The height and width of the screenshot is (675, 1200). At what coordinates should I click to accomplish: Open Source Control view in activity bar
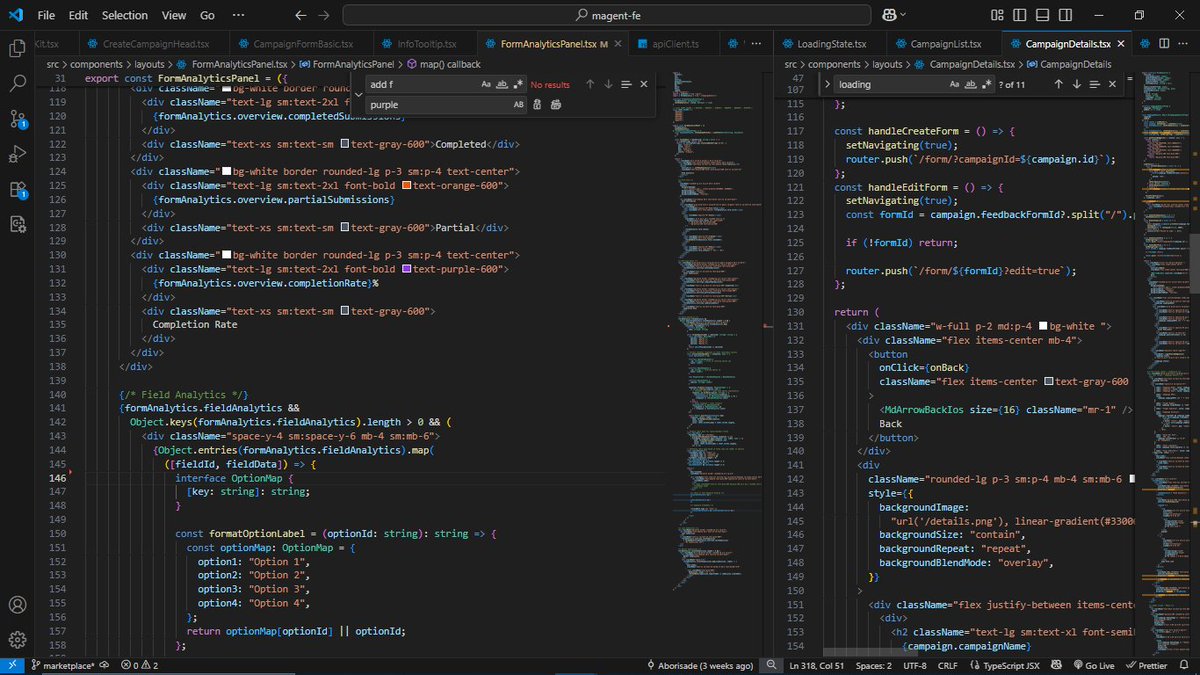point(17,119)
